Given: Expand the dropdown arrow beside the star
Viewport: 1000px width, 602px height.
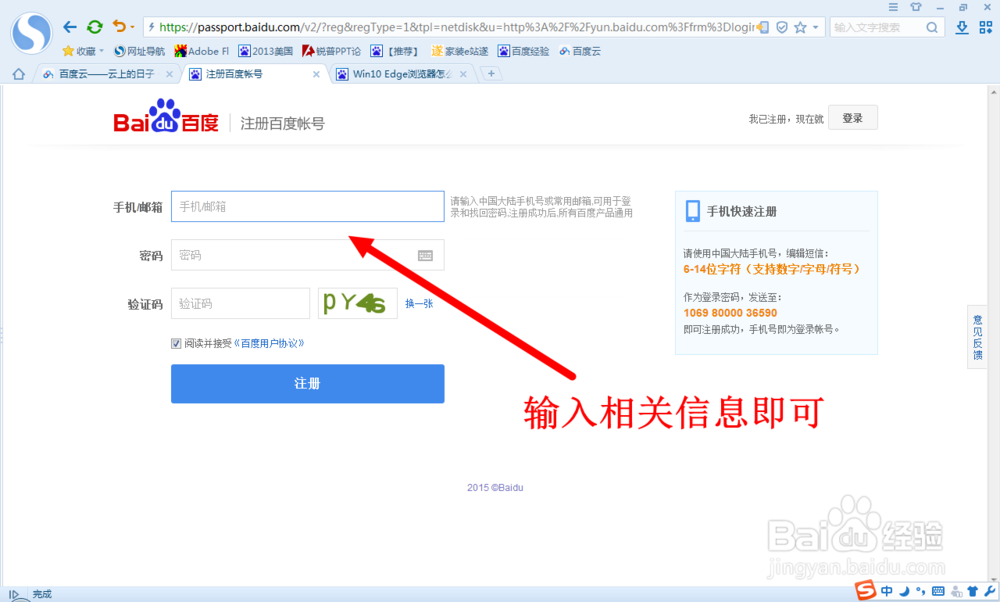Looking at the screenshot, I should [x=815, y=27].
